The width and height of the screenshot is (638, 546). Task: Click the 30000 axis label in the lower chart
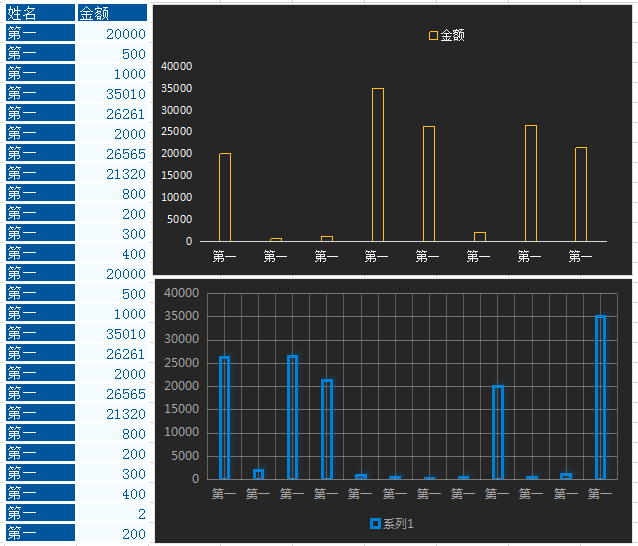(x=181, y=339)
